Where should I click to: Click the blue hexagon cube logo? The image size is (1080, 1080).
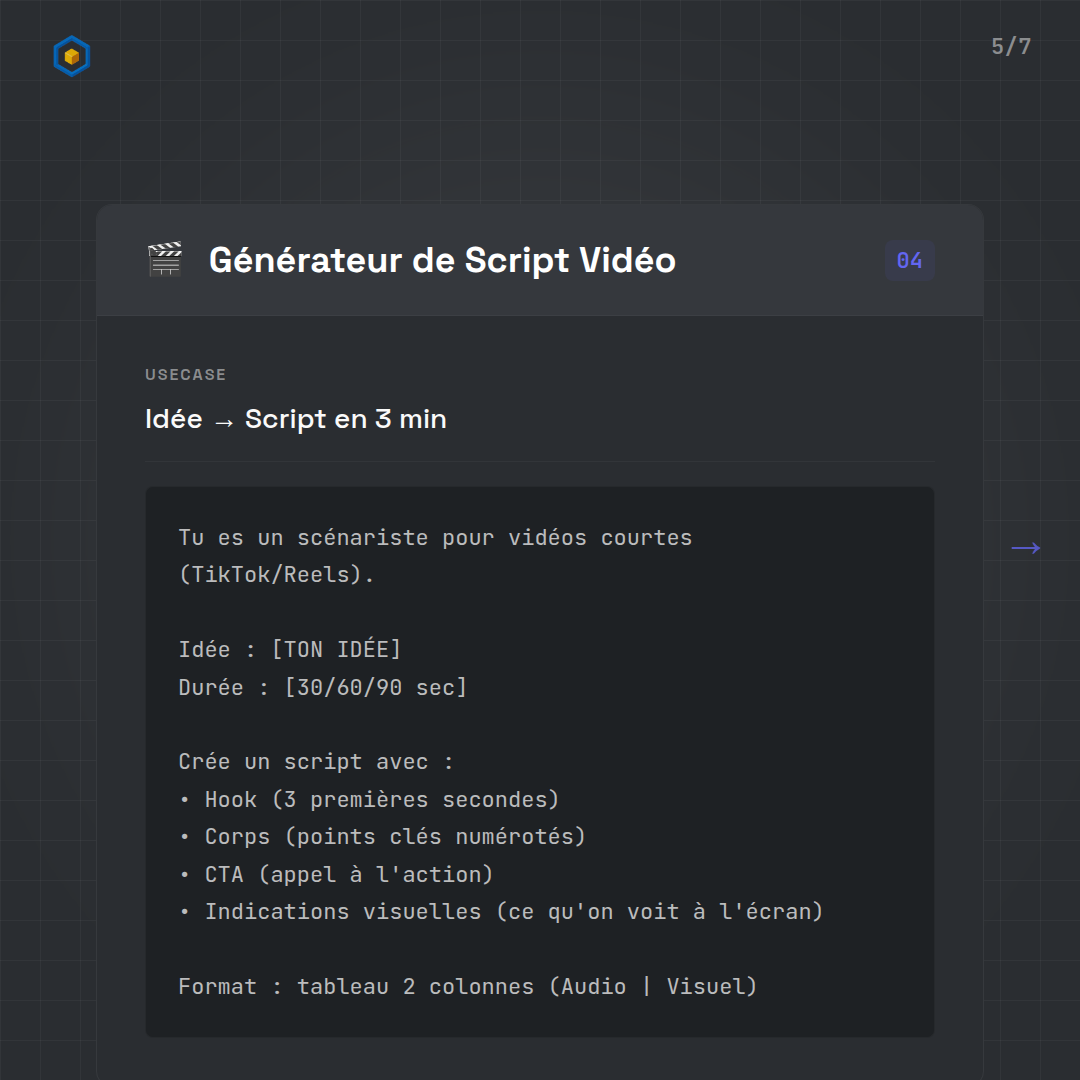tap(71, 57)
